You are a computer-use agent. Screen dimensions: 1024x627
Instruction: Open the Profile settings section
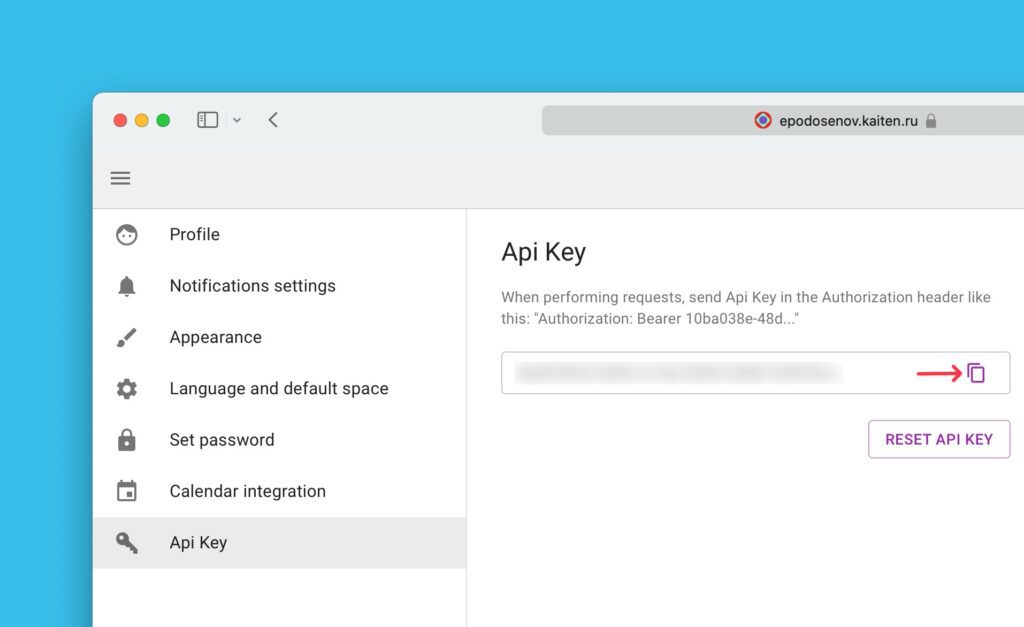click(195, 235)
